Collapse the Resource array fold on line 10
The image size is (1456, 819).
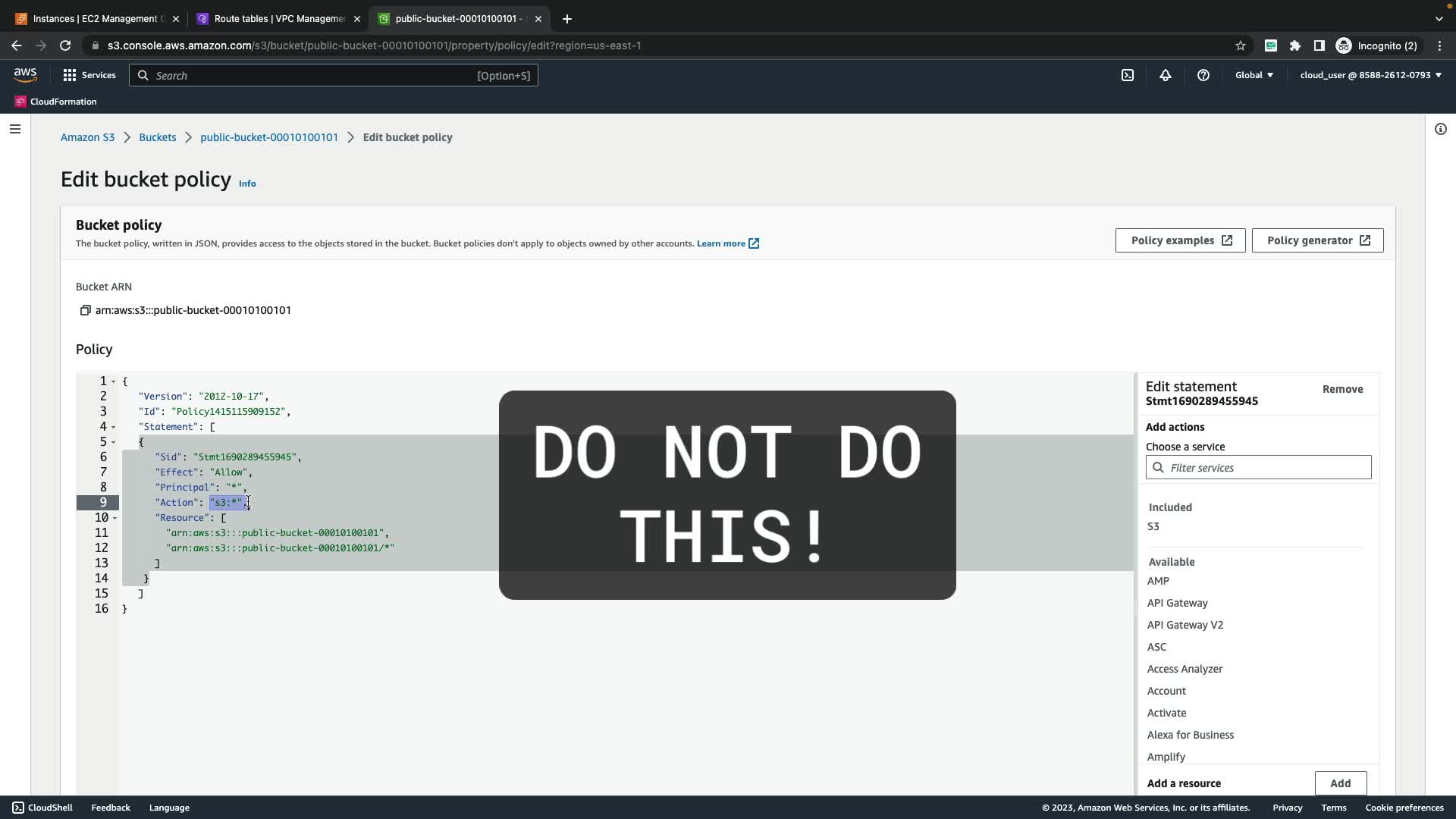(x=115, y=518)
